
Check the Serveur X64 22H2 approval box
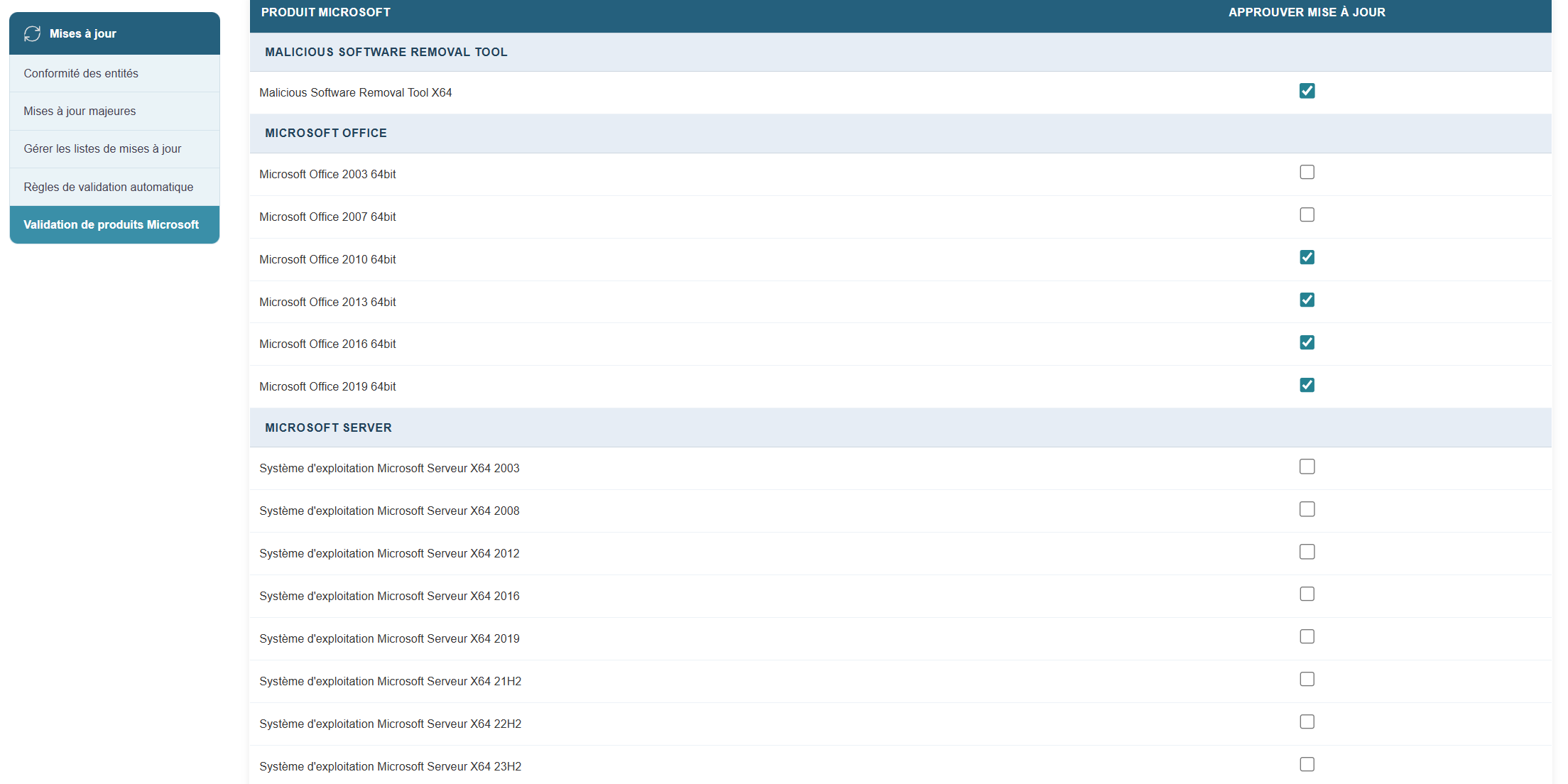coord(1307,722)
